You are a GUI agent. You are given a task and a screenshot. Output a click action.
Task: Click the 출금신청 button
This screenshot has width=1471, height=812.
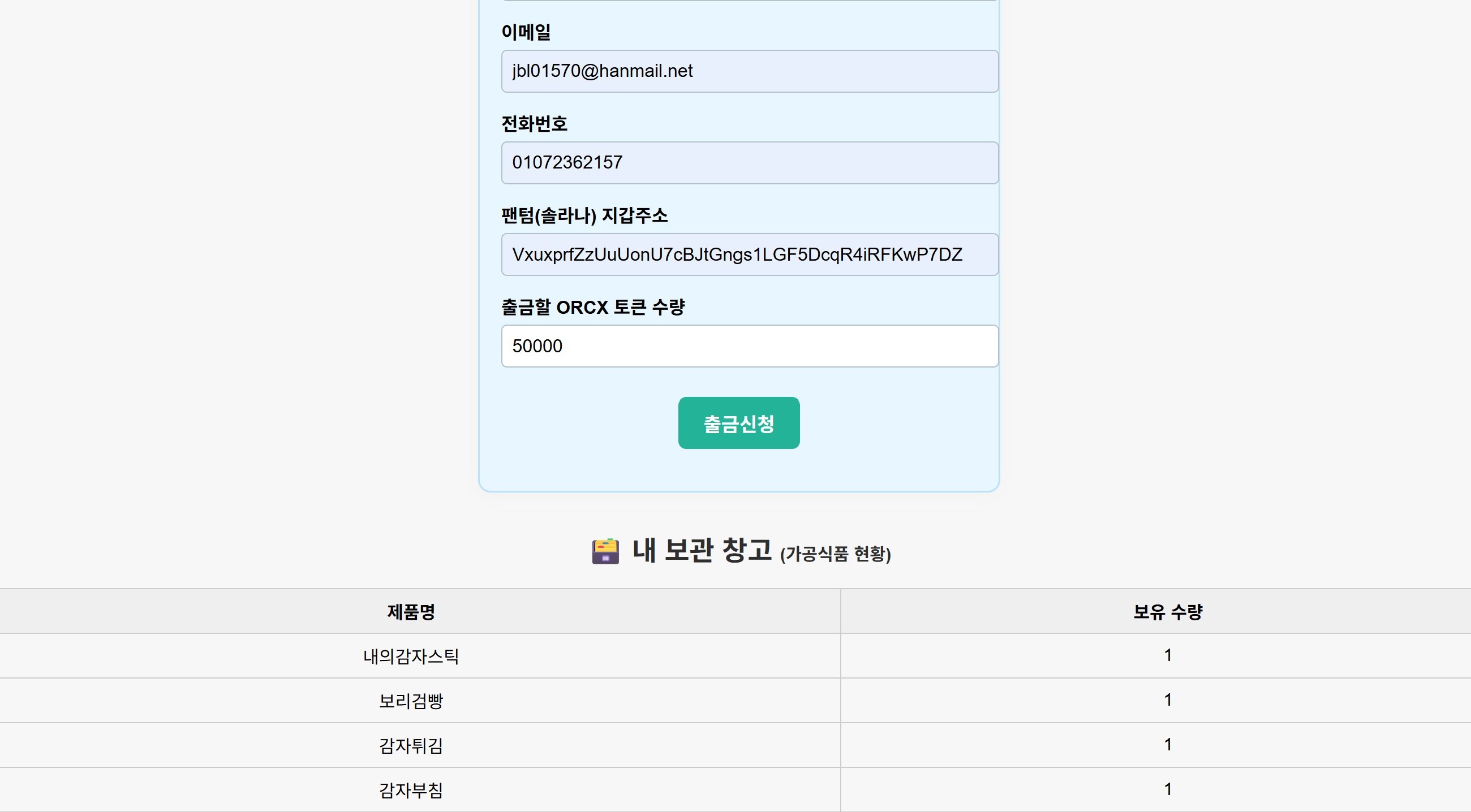tap(738, 423)
